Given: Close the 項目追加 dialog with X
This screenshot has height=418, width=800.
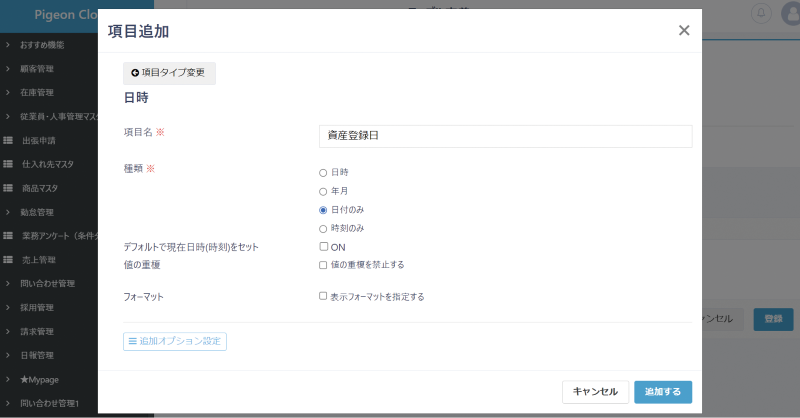Looking at the screenshot, I should point(684,30).
